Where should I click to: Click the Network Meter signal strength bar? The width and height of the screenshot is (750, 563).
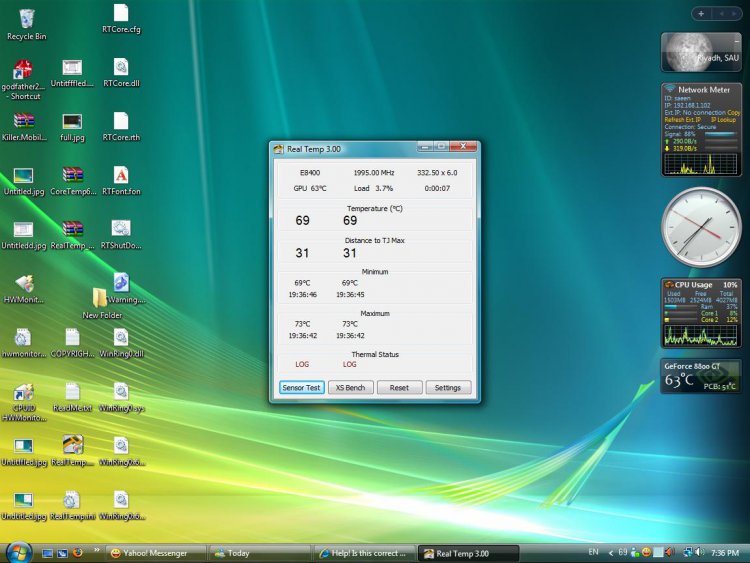pos(720,134)
